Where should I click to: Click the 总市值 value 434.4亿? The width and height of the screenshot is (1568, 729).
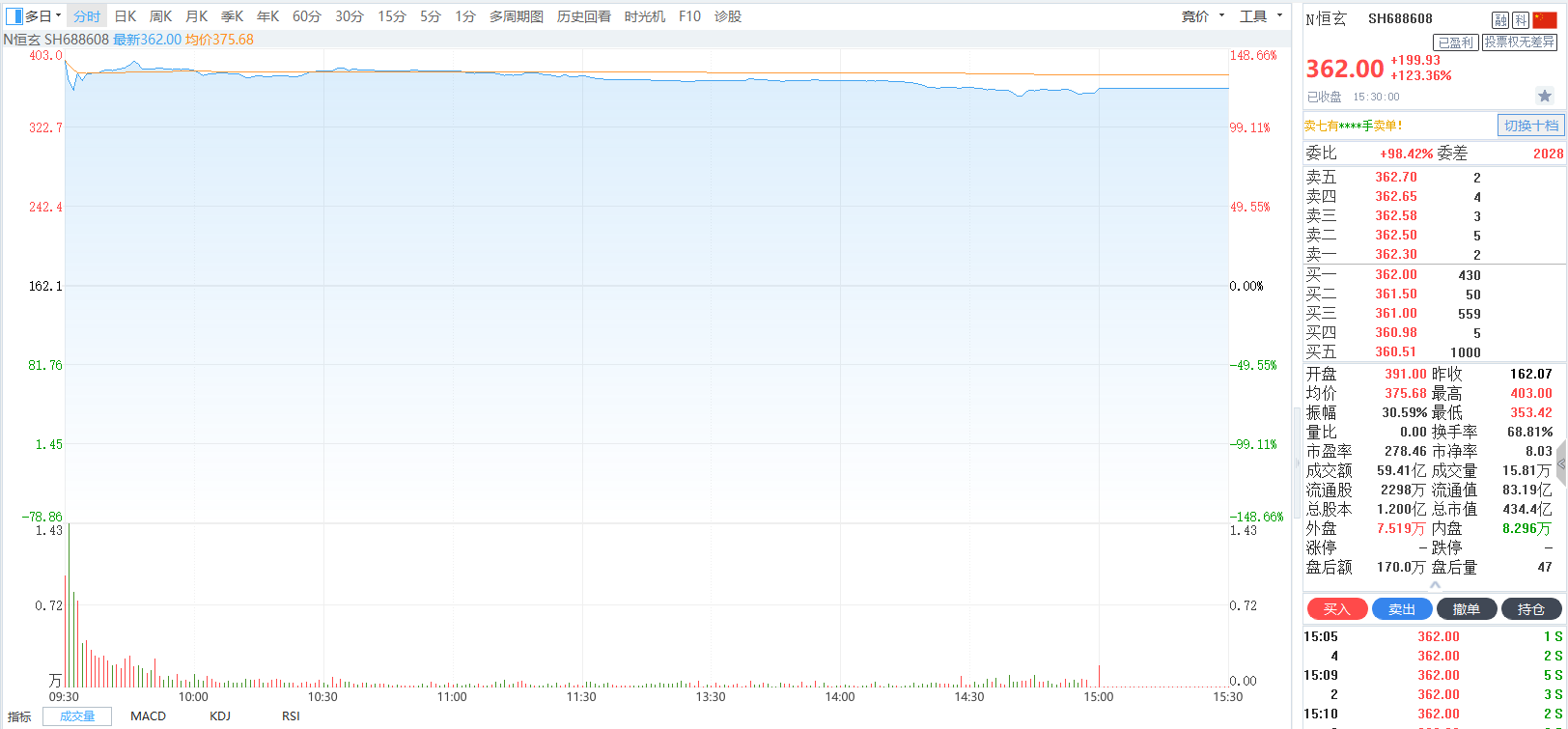click(1527, 509)
